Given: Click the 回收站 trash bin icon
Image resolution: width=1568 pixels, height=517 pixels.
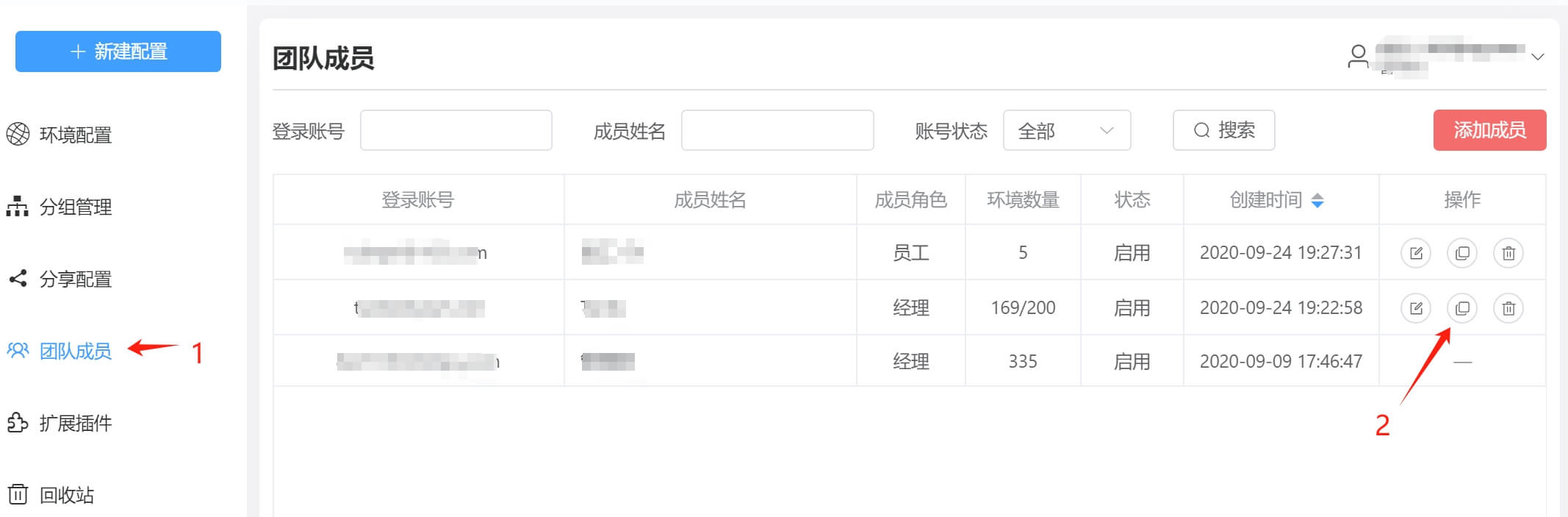Looking at the screenshot, I should (18, 494).
